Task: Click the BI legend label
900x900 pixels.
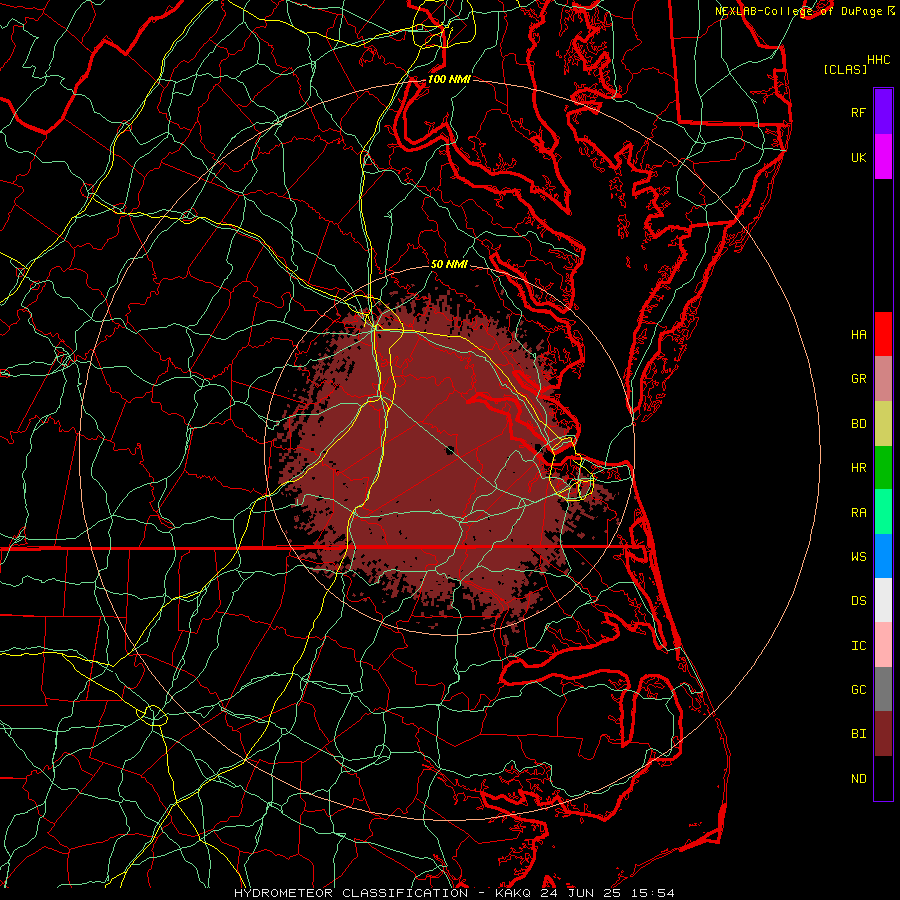Action: coord(858,734)
